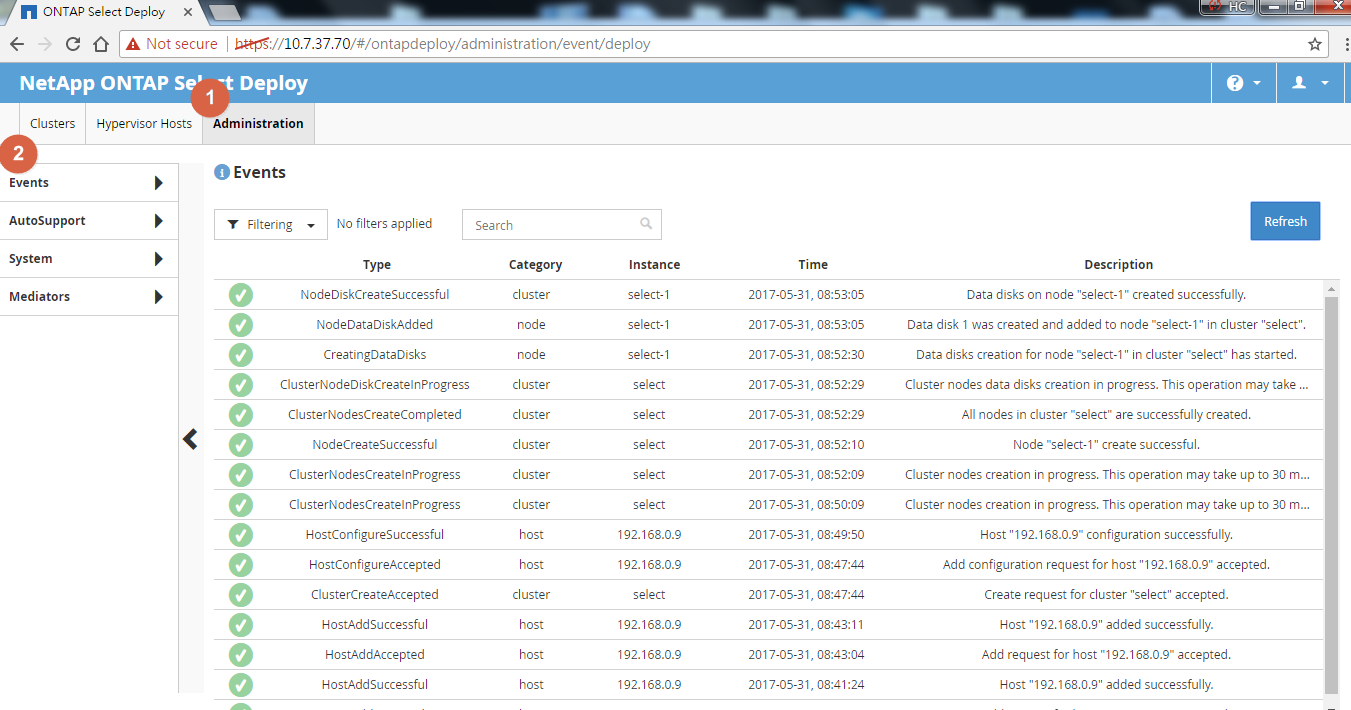Click success icon for HostConfigureSuccessful row
Viewport: 1351px width, 710px height.
(241, 535)
